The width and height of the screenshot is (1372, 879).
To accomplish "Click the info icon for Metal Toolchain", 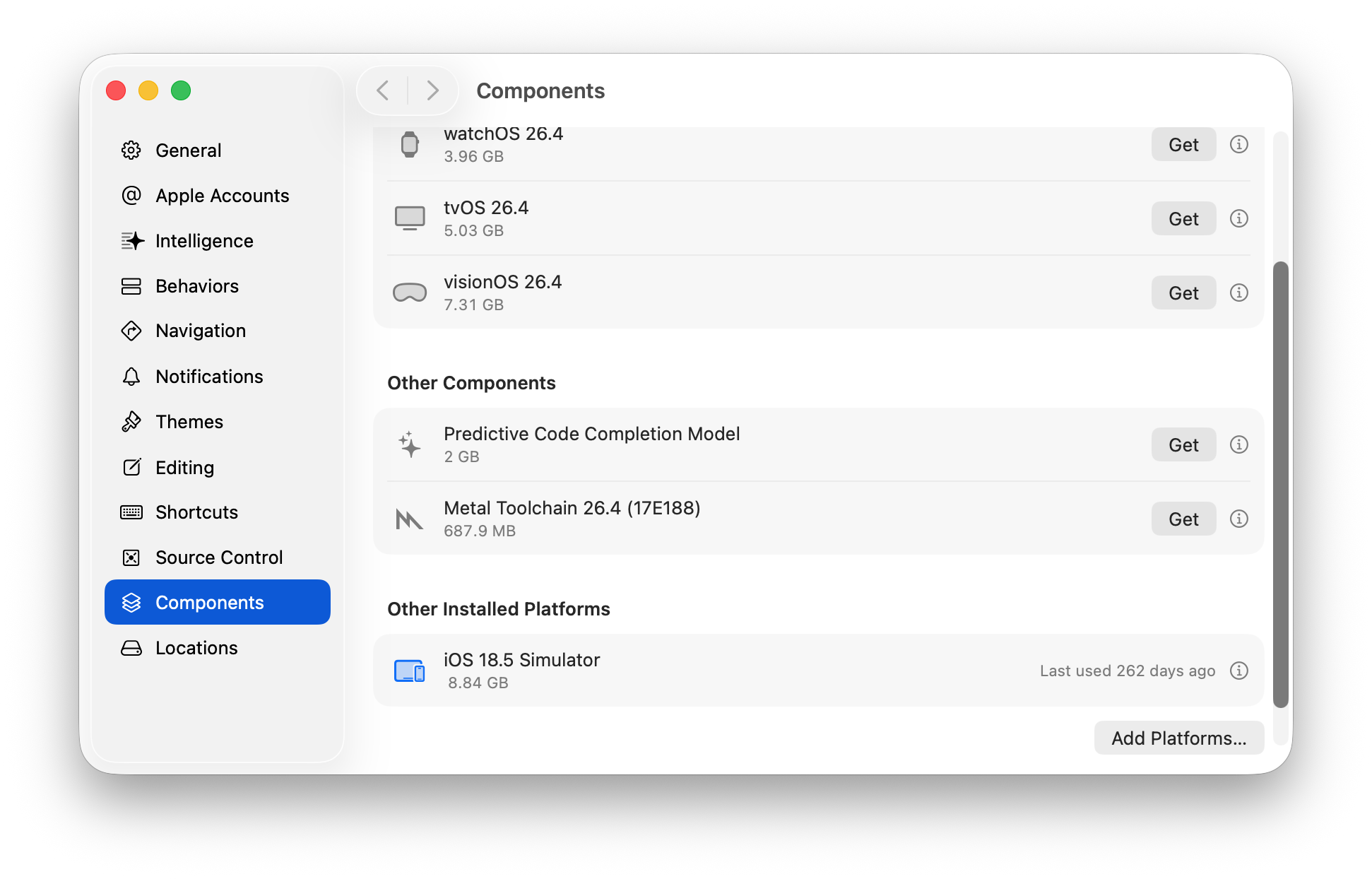I will [1238, 519].
